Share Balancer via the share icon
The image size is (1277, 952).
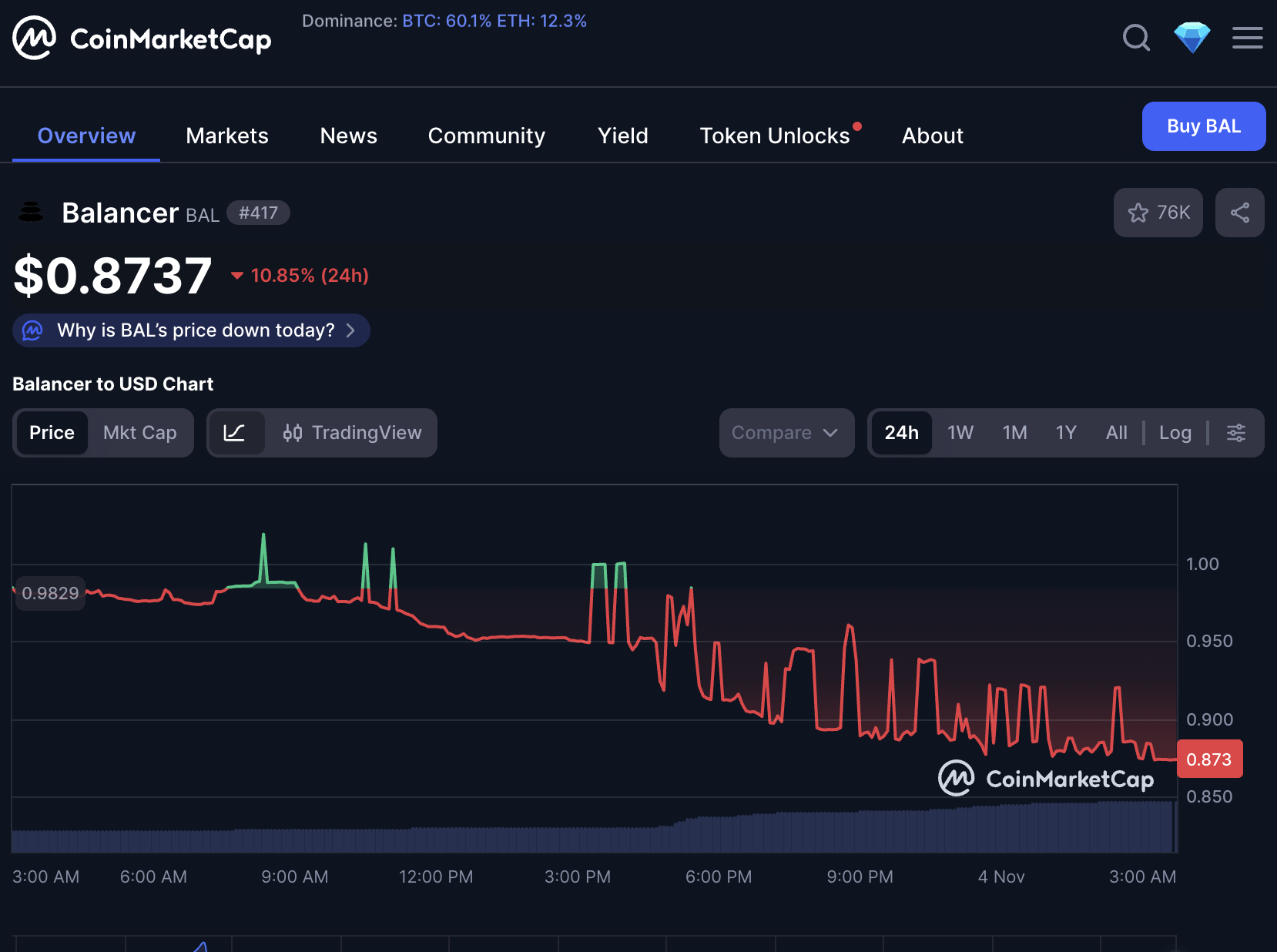tap(1239, 213)
